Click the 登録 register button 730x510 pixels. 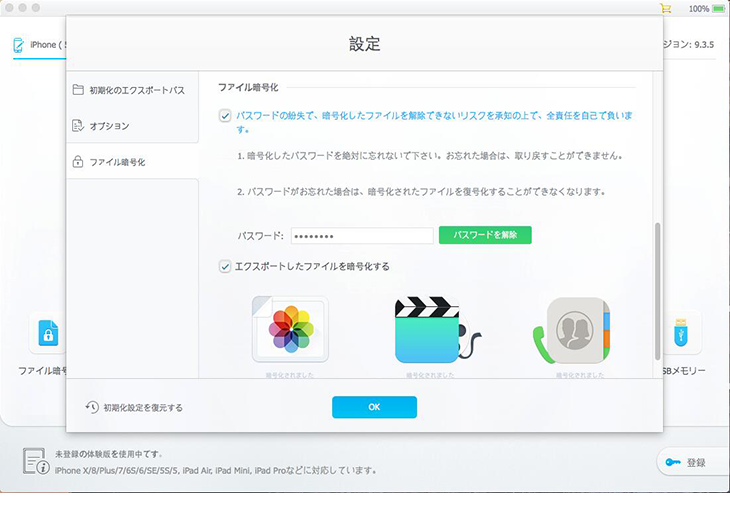(x=693, y=462)
